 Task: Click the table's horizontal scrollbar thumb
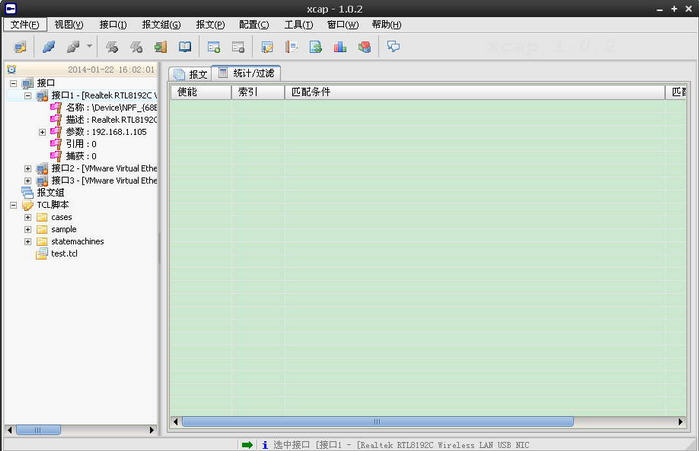tap(377, 422)
